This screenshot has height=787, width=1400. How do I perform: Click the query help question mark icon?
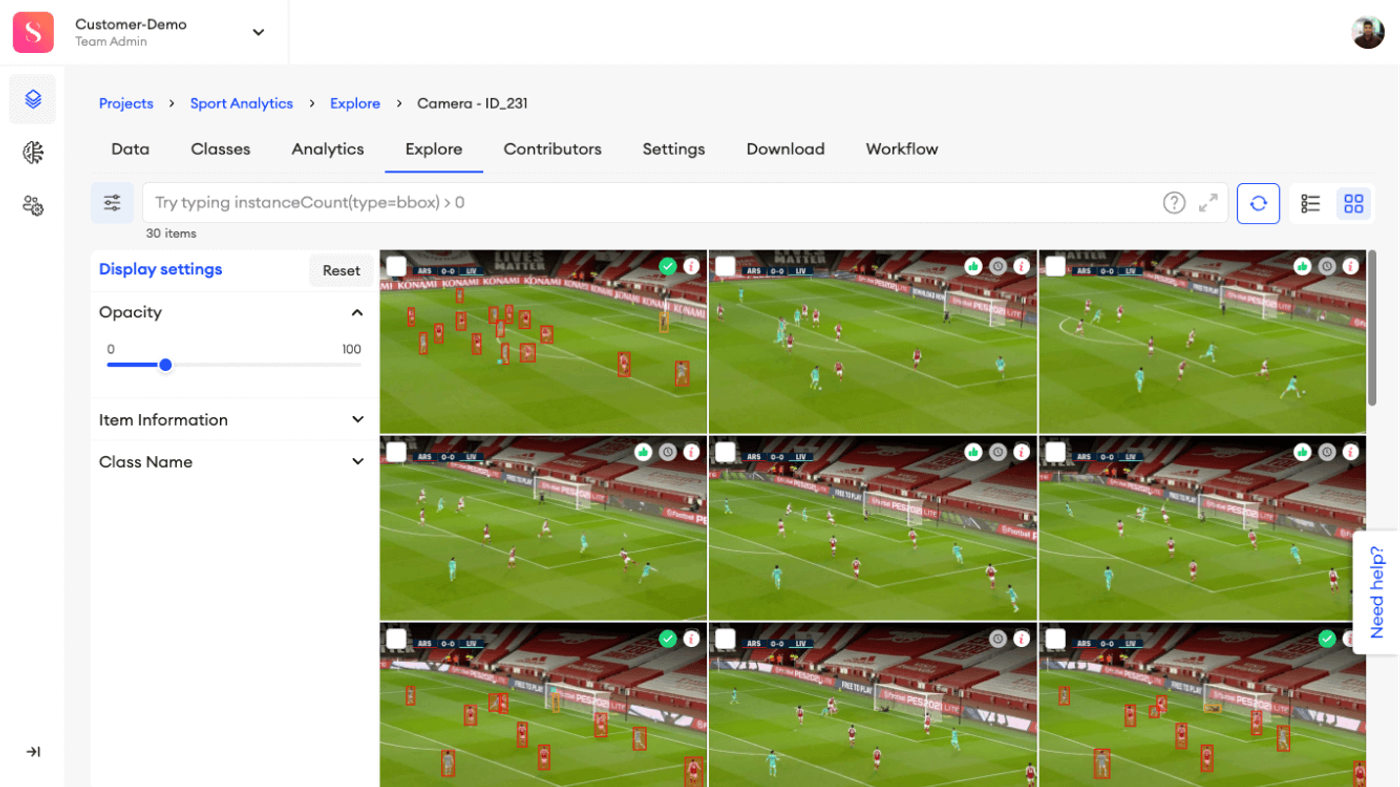[1174, 203]
